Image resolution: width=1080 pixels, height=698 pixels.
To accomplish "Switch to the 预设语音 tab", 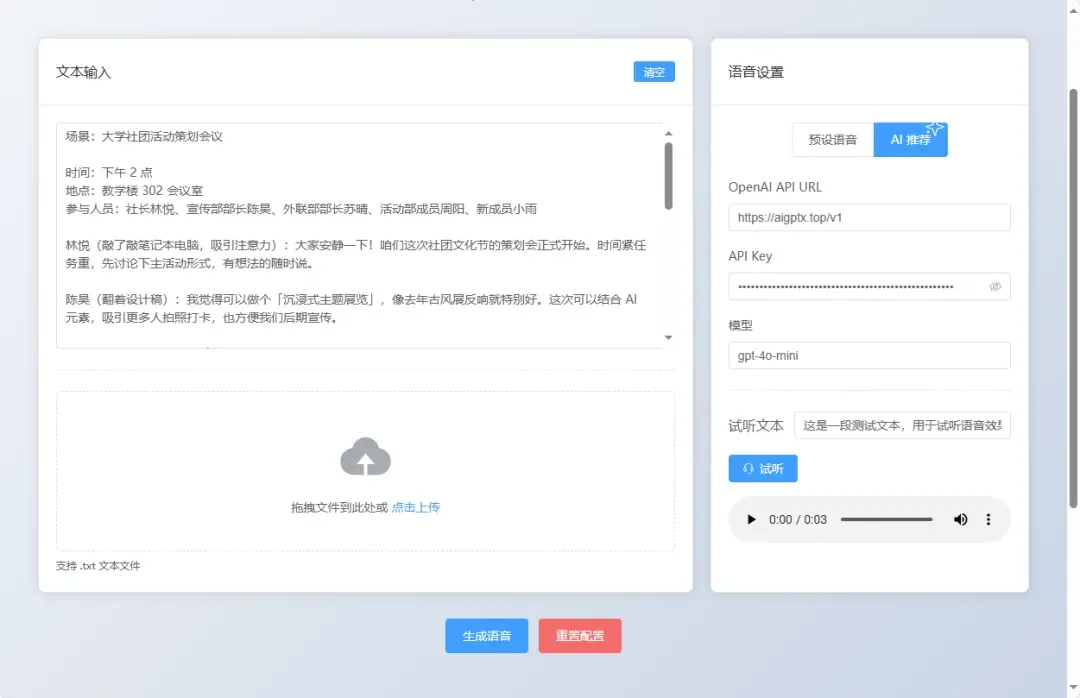I will click(x=832, y=140).
